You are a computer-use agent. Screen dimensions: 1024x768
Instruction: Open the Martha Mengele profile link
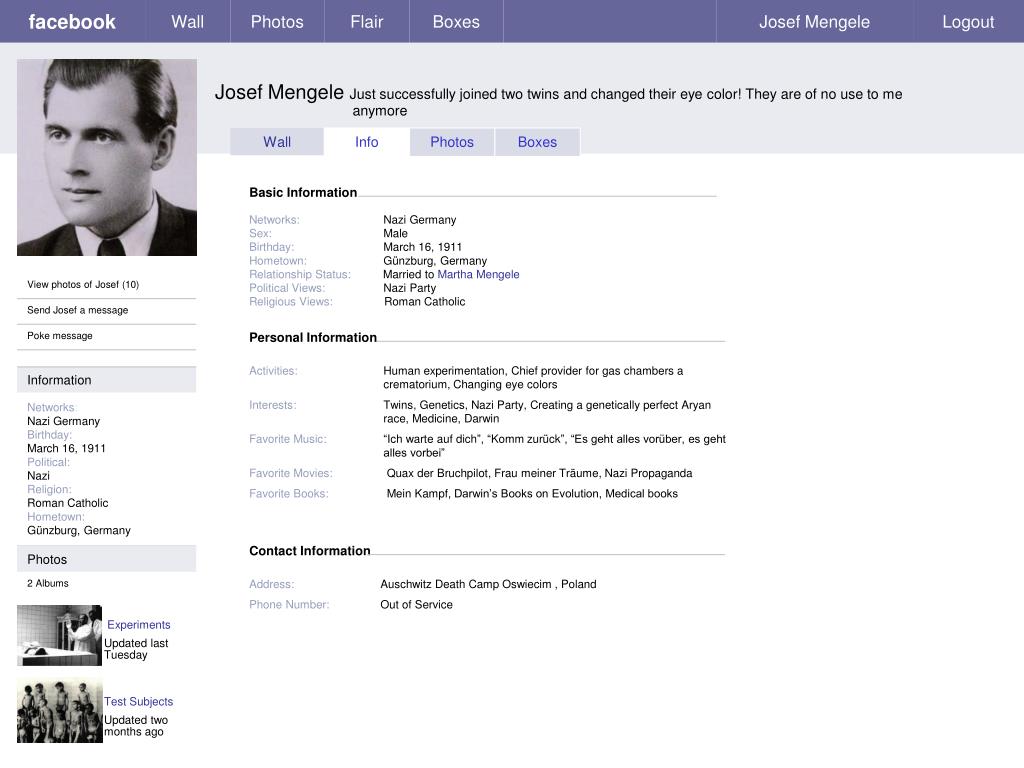click(x=478, y=274)
